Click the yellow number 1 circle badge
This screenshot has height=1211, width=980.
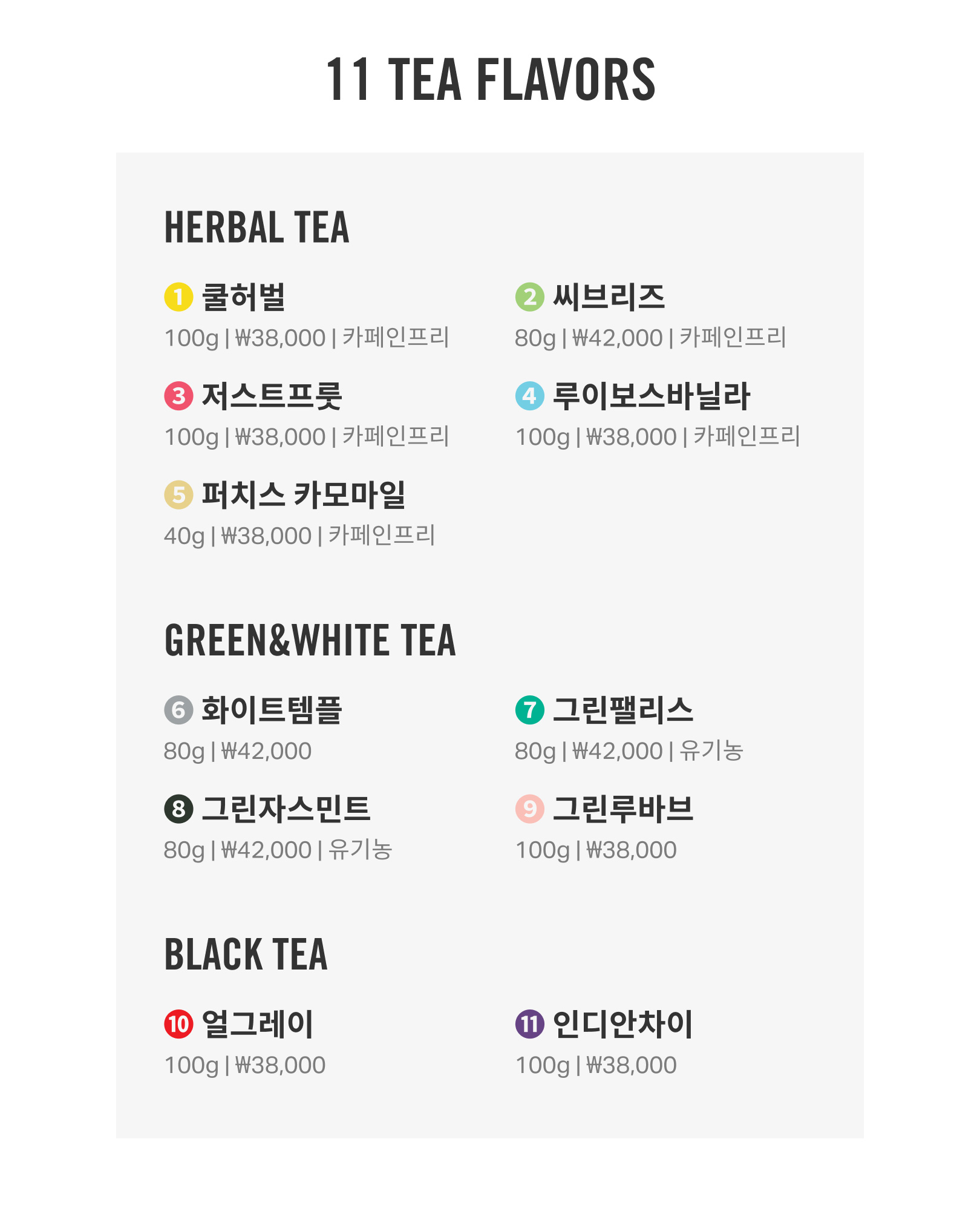(178, 297)
